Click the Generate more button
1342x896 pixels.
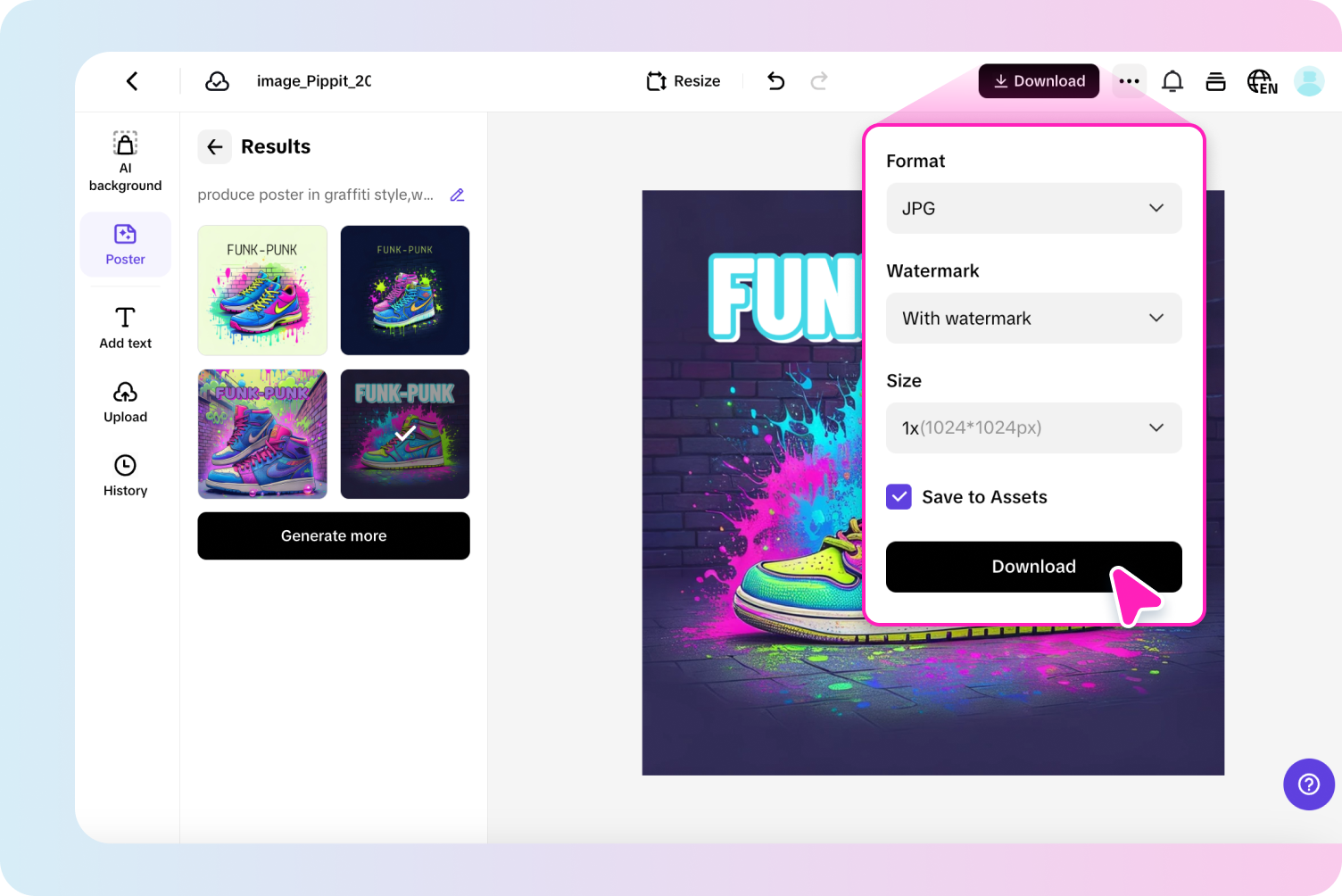[x=333, y=535]
